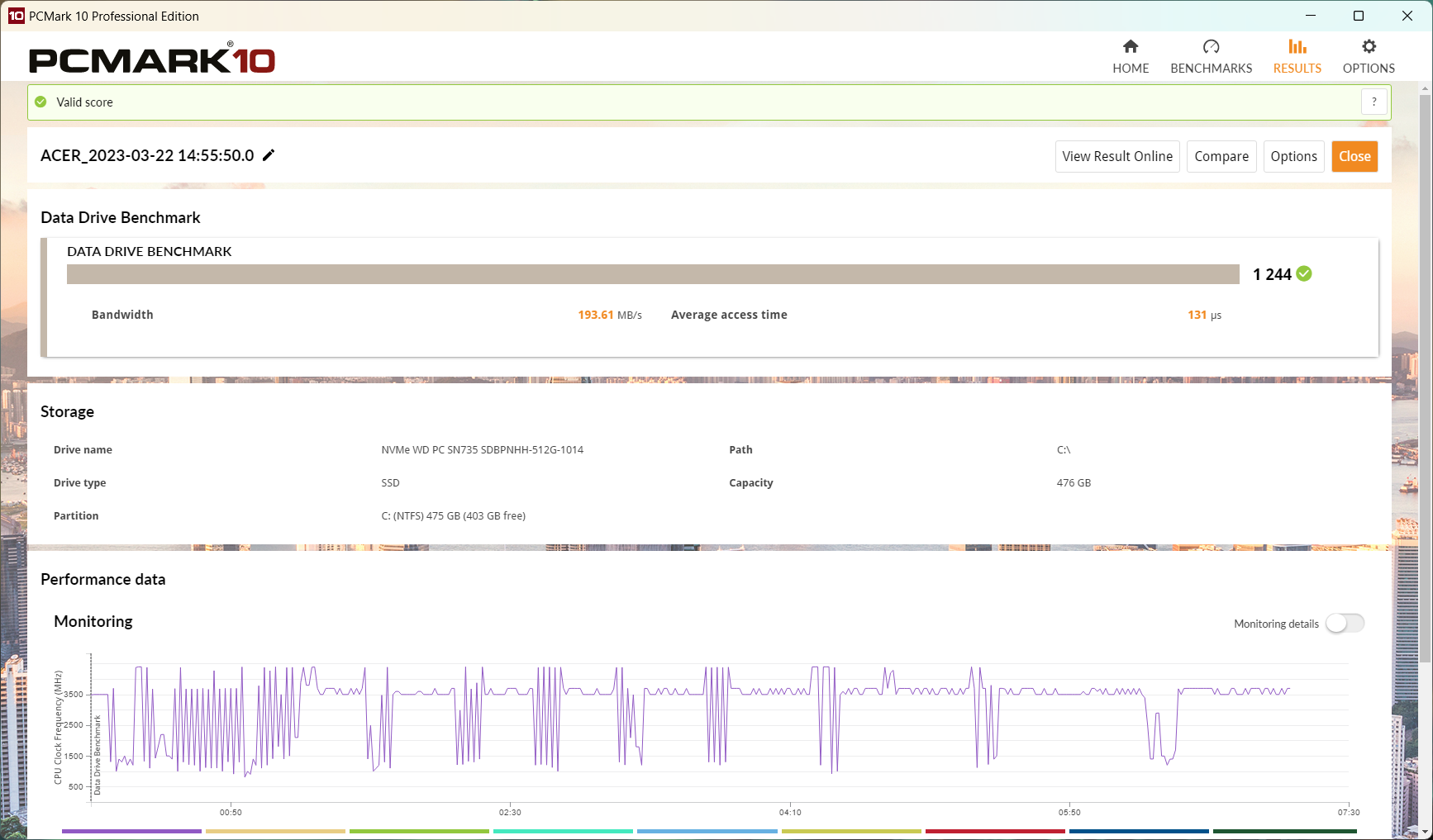Click the Compare button
Screen dimensions: 1433x840
[x=1221, y=156]
